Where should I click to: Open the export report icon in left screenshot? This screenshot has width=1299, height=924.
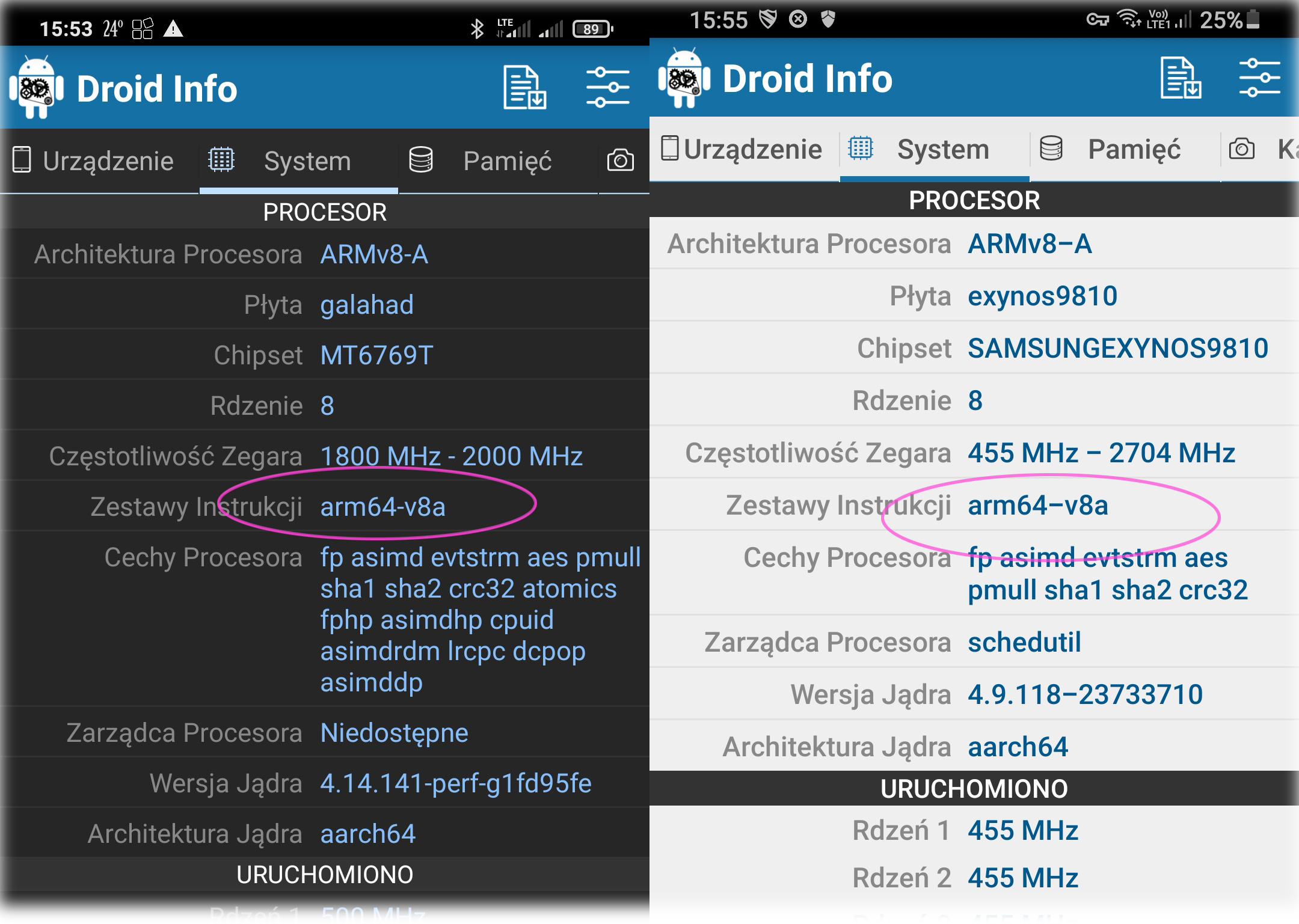click(524, 88)
